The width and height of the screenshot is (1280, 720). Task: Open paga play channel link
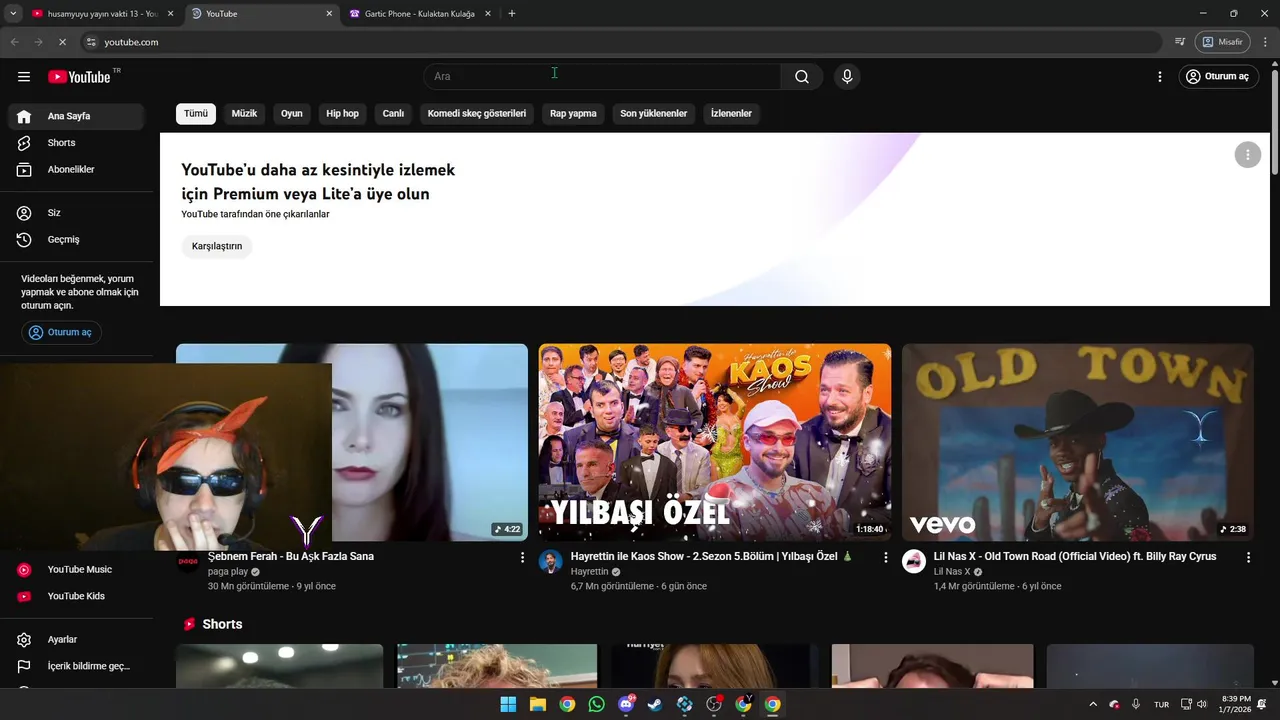click(228, 572)
